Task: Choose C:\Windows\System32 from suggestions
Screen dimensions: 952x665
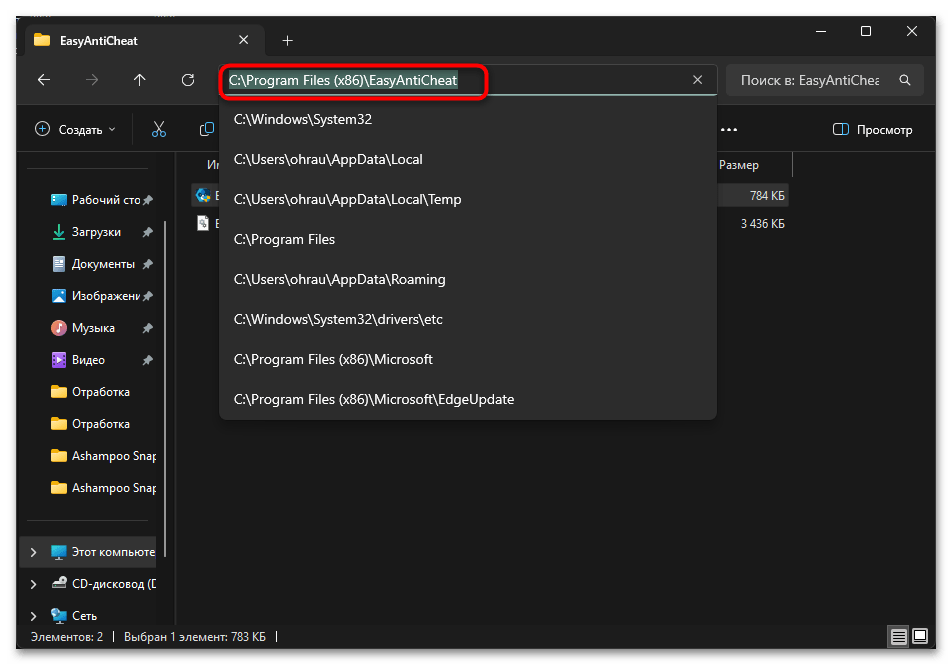Action: (x=468, y=119)
